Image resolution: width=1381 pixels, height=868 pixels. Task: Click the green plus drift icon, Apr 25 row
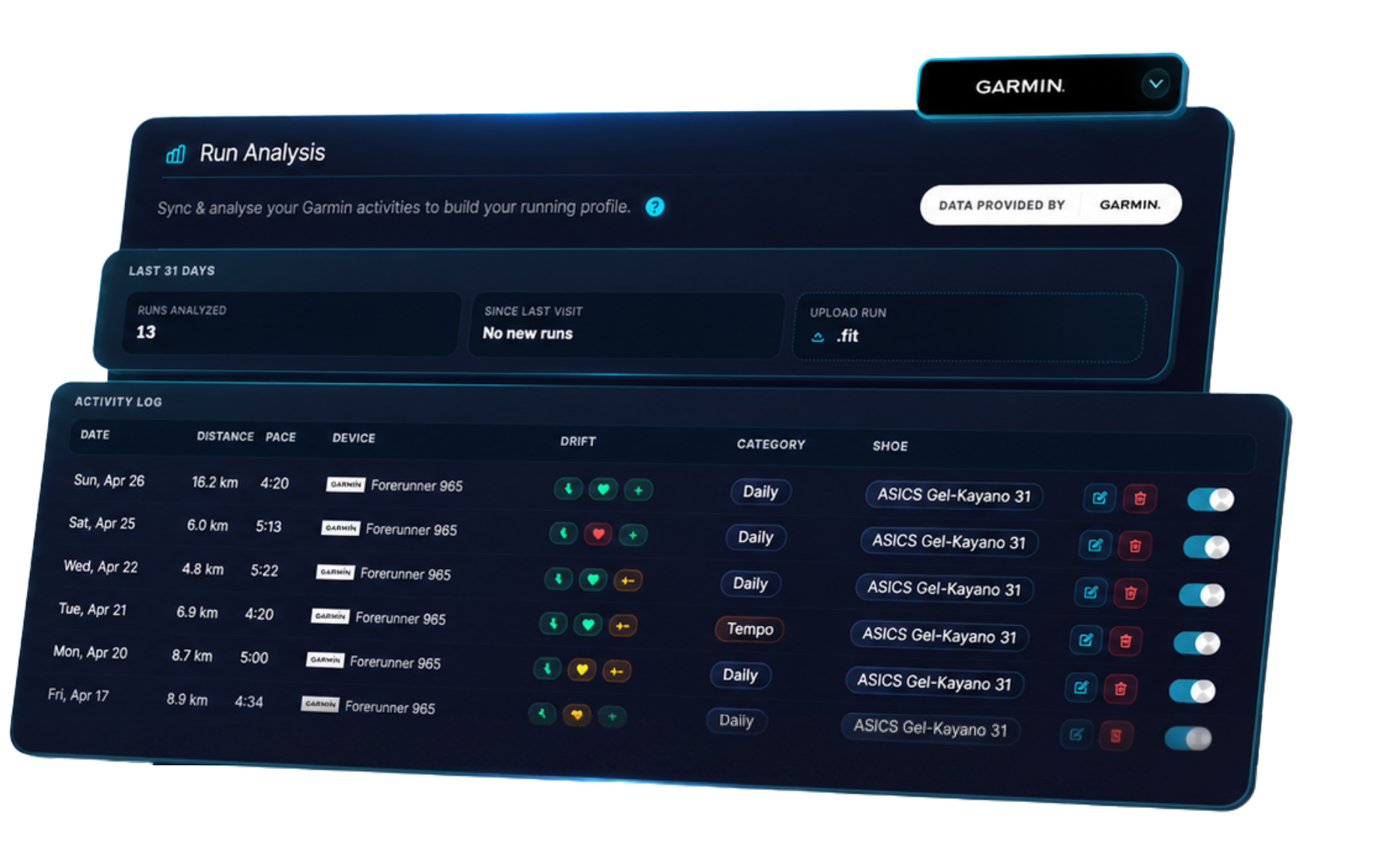(x=633, y=534)
